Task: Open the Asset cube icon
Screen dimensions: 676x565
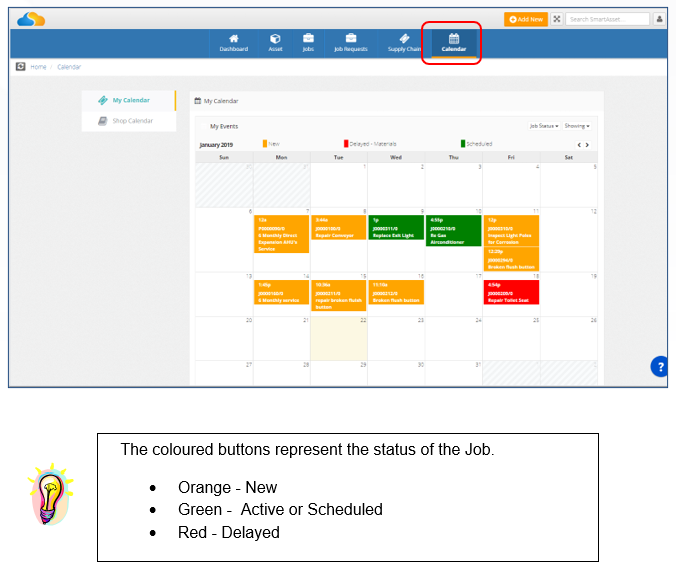Action: click(x=275, y=38)
